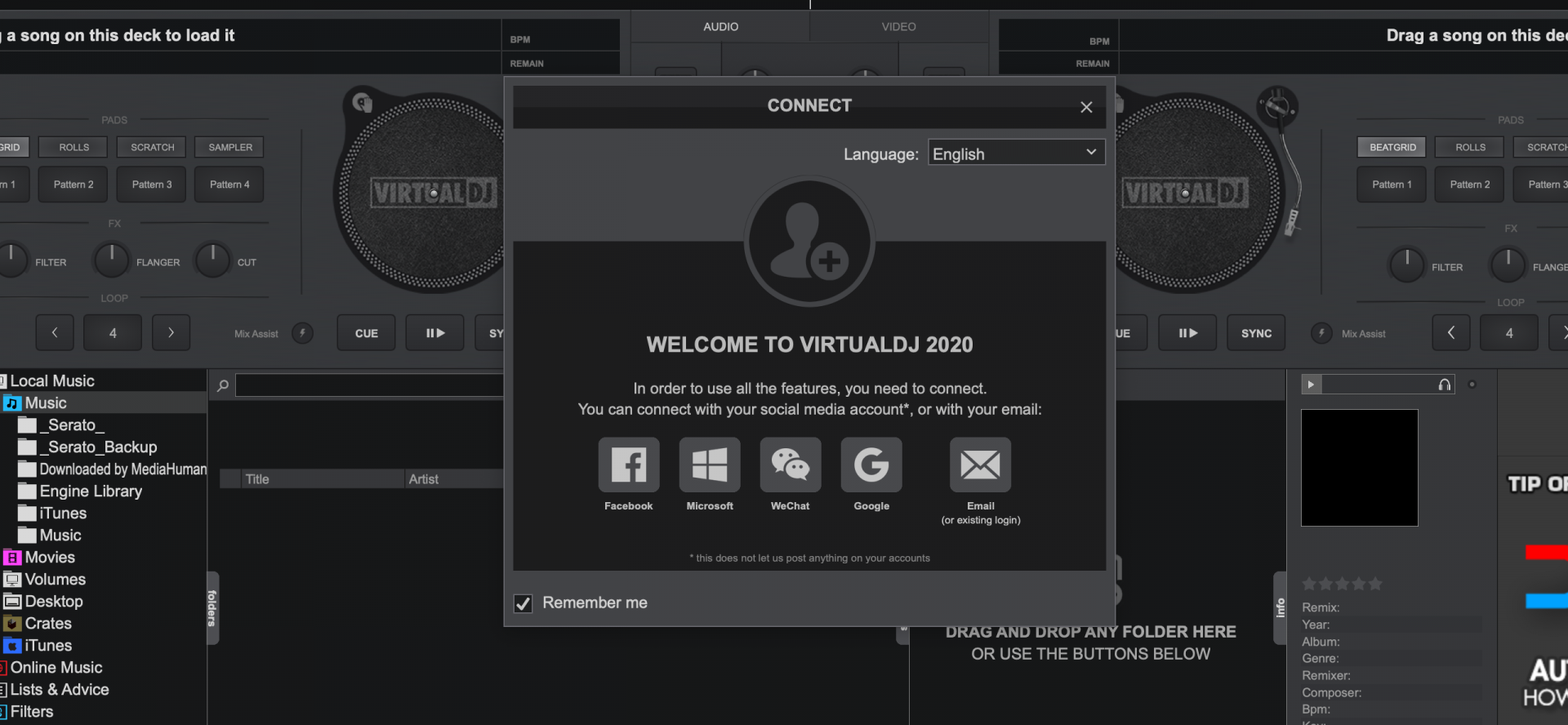The height and width of the screenshot is (725, 1568).
Task: Click left deck FLANGER knob
Action: [112, 261]
